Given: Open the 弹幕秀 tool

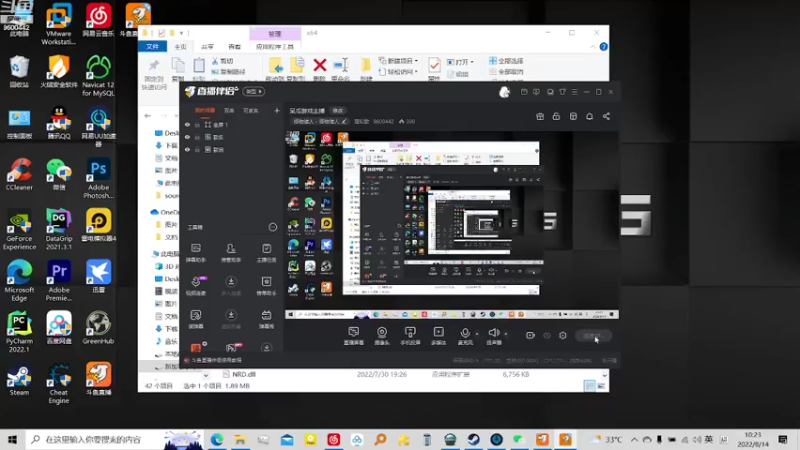Looking at the screenshot, I should click(266, 318).
